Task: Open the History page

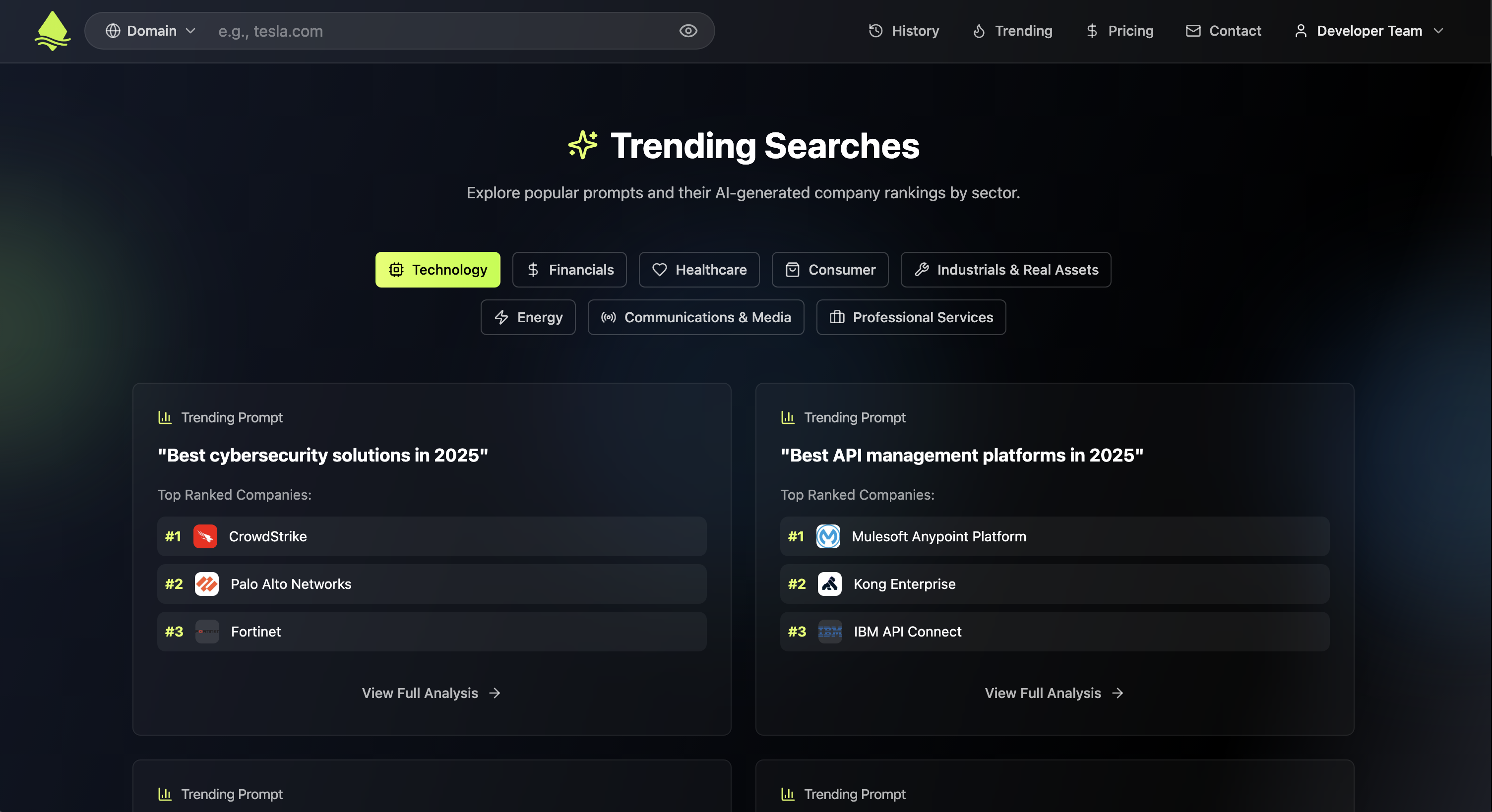Action: pyautogui.click(x=904, y=31)
